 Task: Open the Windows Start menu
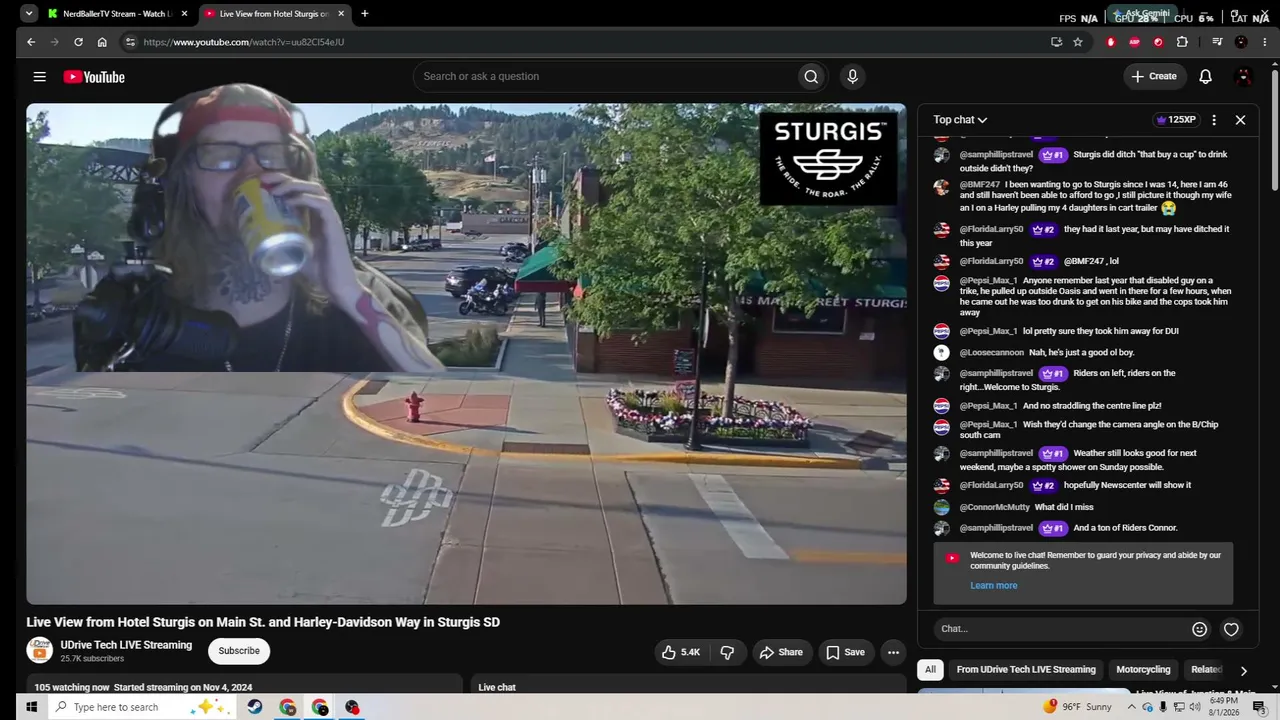tap(31, 707)
